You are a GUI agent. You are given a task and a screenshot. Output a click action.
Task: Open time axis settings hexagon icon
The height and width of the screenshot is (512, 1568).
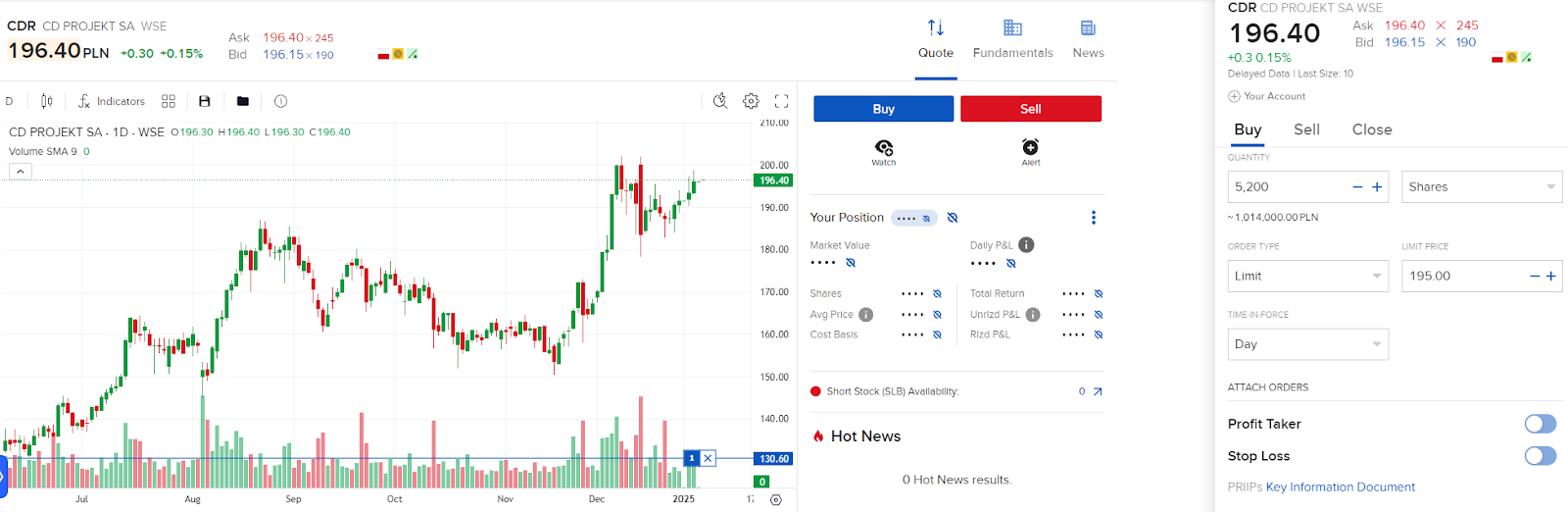pos(776,499)
